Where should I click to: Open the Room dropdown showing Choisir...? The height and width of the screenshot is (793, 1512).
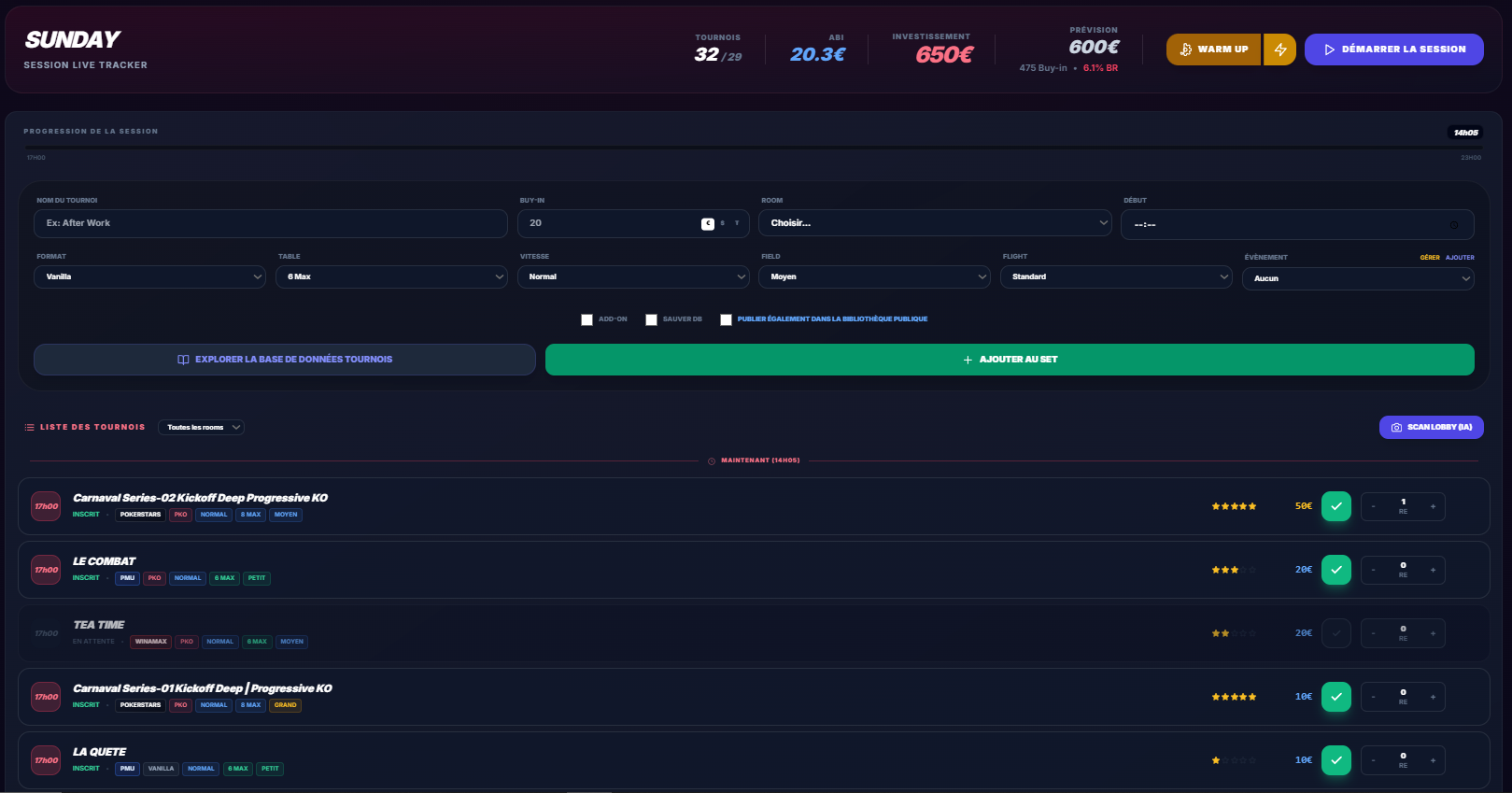(x=936, y=223)
